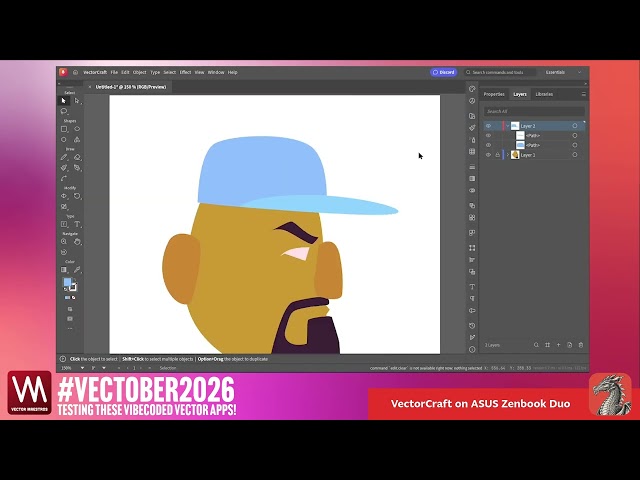Viewport: 640px width, 480px height.
Task: Select the Selection arrow tool
Action: tap(64, 100)
